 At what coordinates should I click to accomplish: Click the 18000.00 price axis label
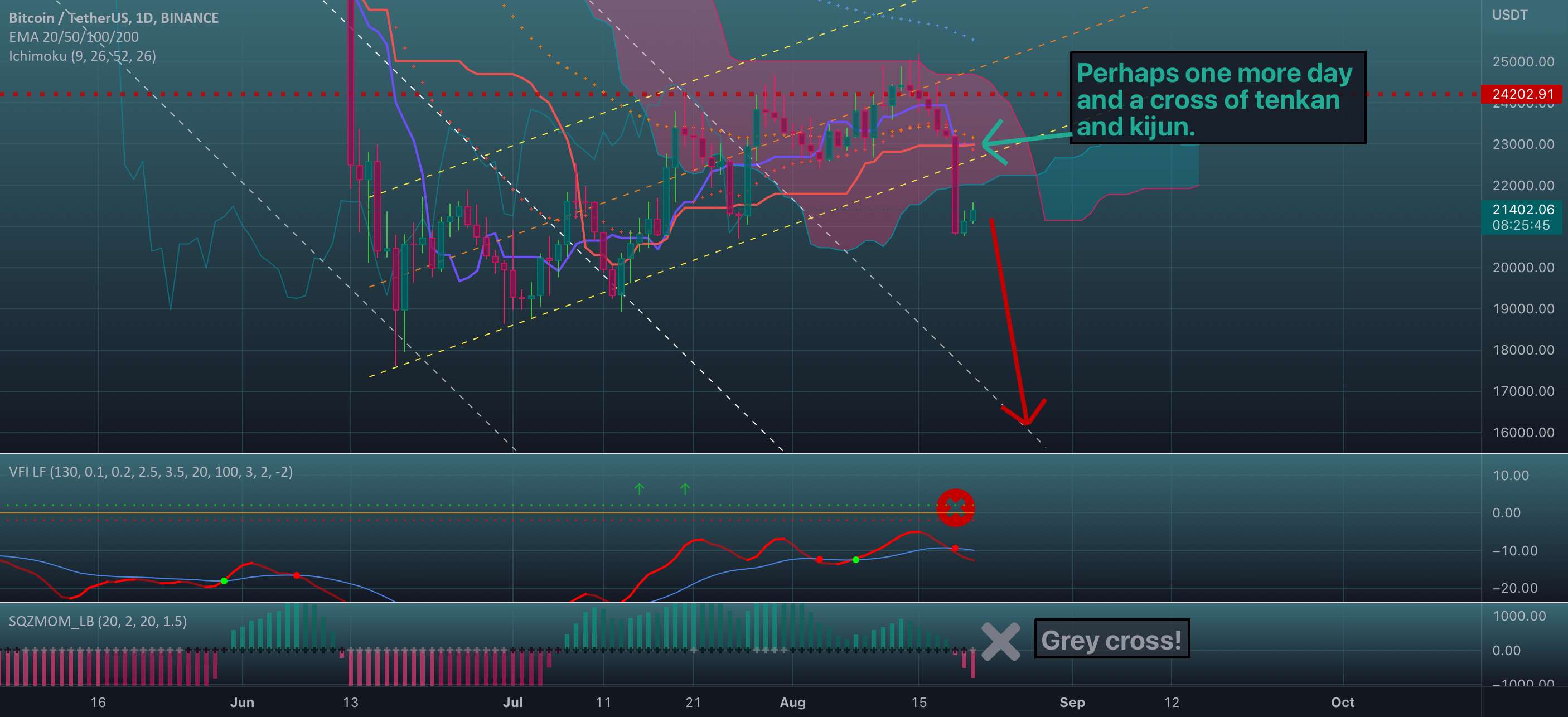1523,350
